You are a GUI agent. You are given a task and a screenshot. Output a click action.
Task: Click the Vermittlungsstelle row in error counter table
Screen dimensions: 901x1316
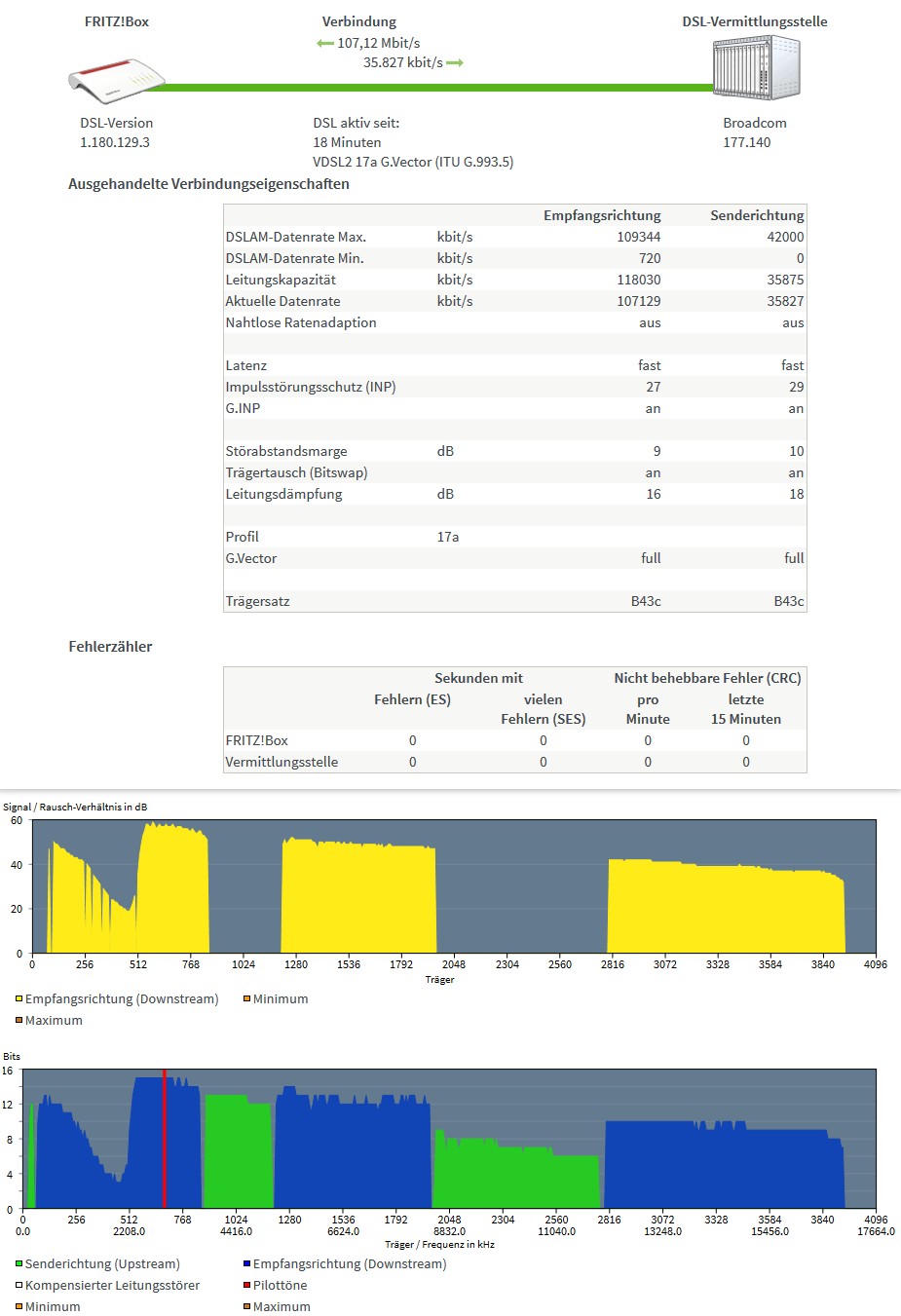[x=282, y=762]
